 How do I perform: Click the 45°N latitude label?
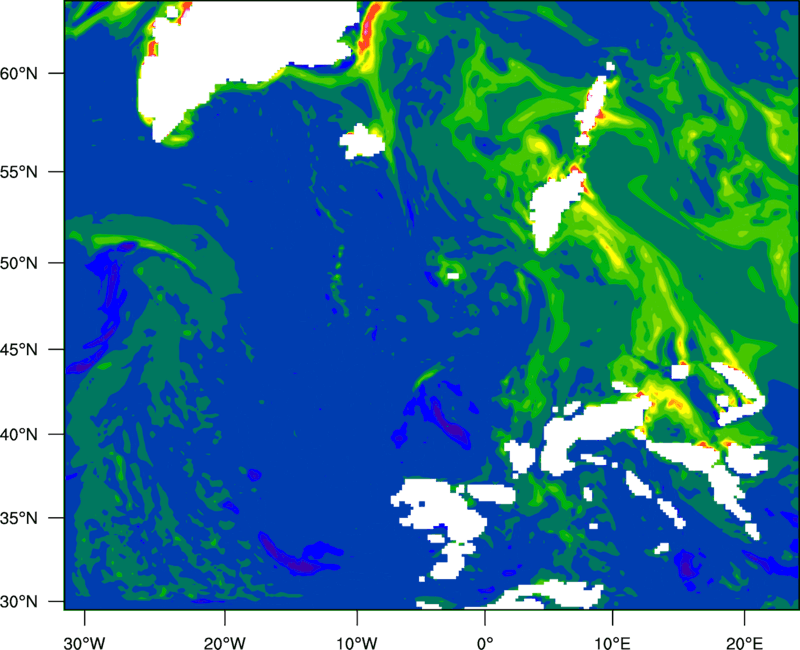(19, 350)
